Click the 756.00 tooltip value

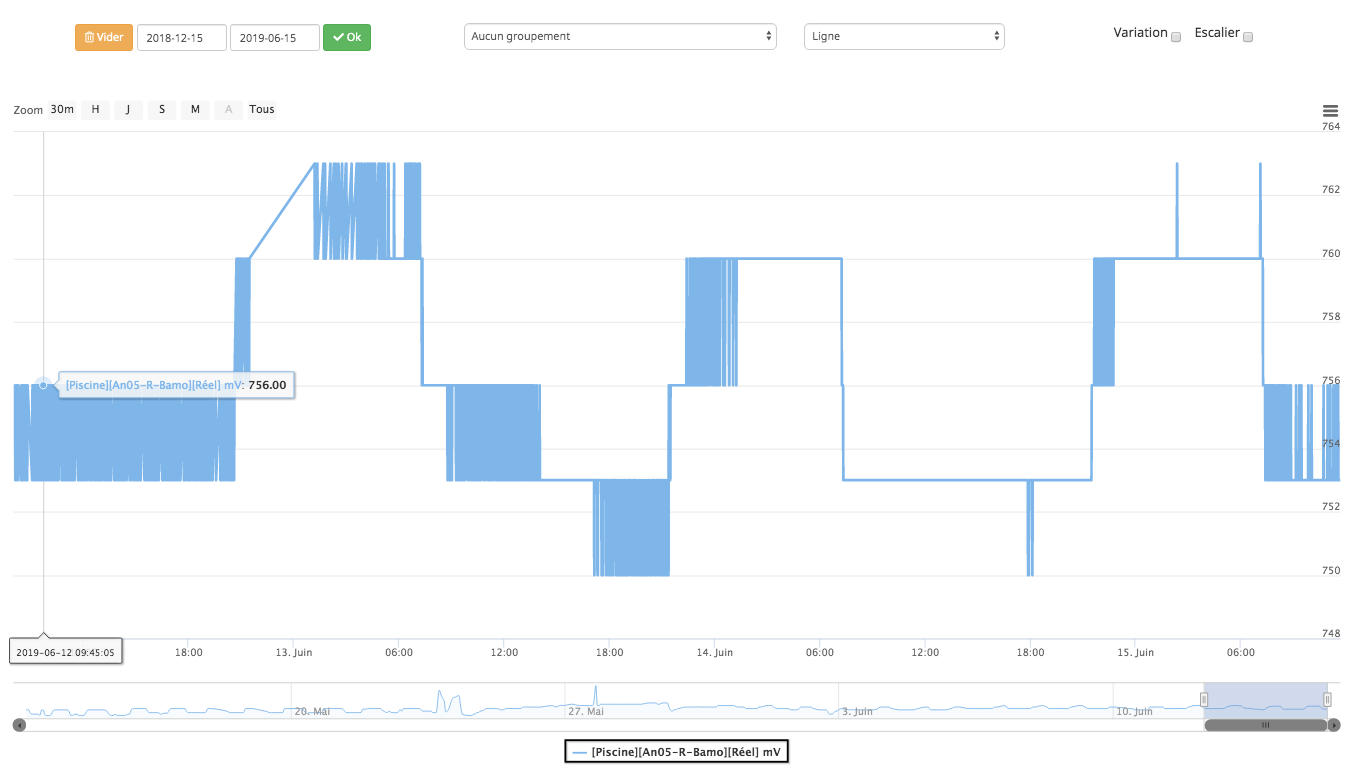[x=267, y=385]
